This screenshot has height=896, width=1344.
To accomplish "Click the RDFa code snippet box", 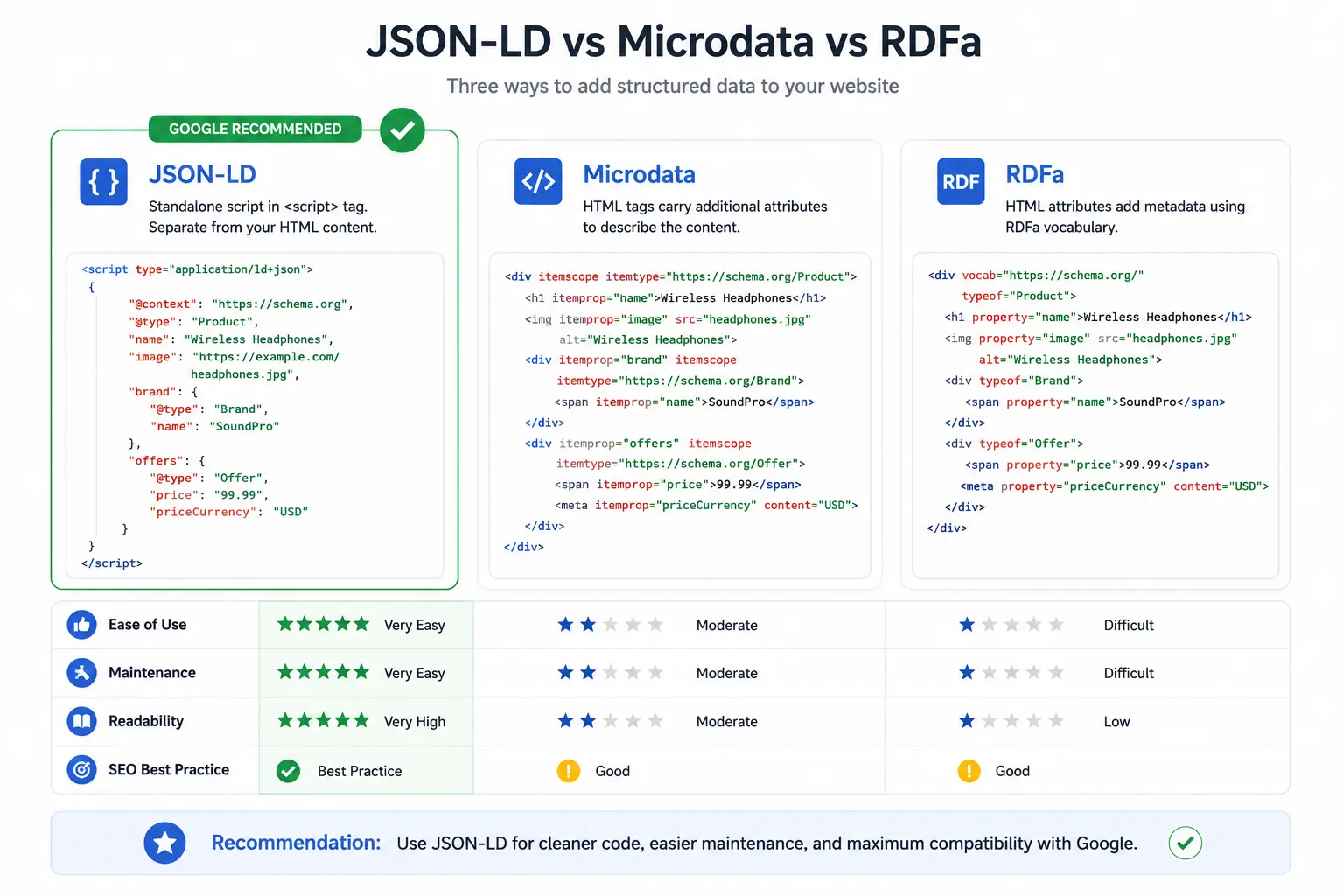I will point(1095,416).
